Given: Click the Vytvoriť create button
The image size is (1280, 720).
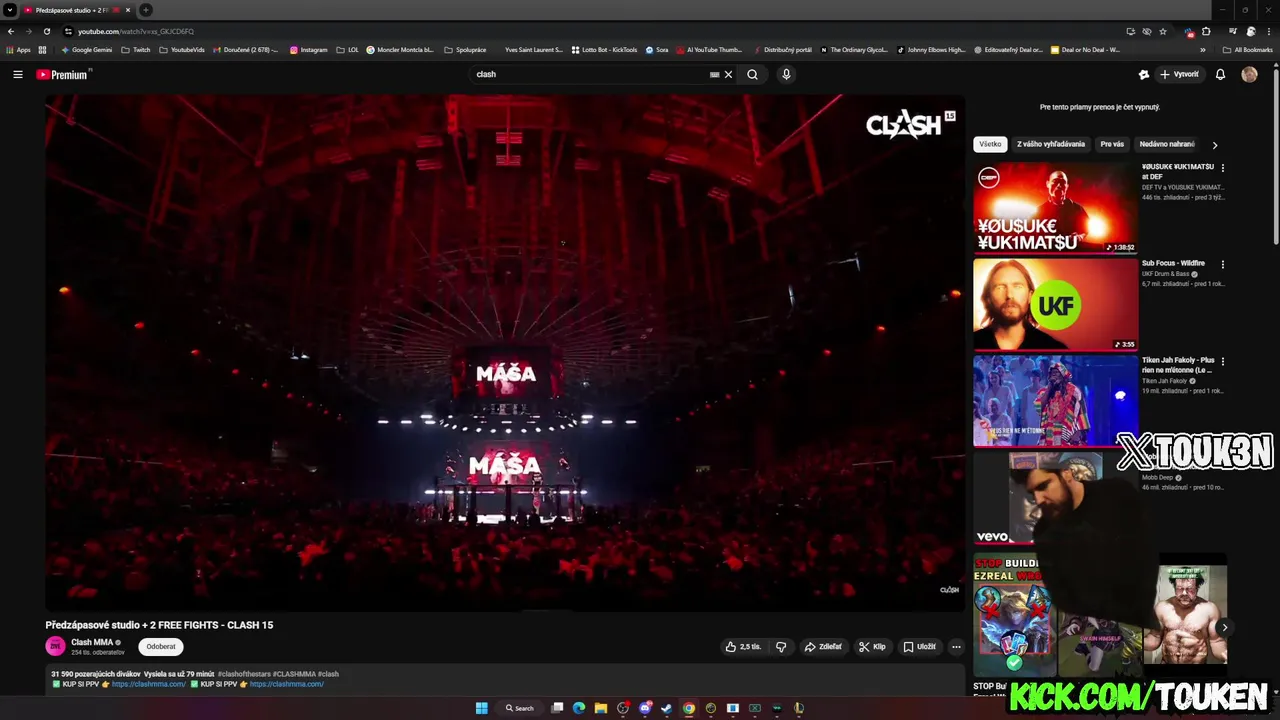Looking at the screenshot, I should pyautogui.click(x=1180, y=74).
